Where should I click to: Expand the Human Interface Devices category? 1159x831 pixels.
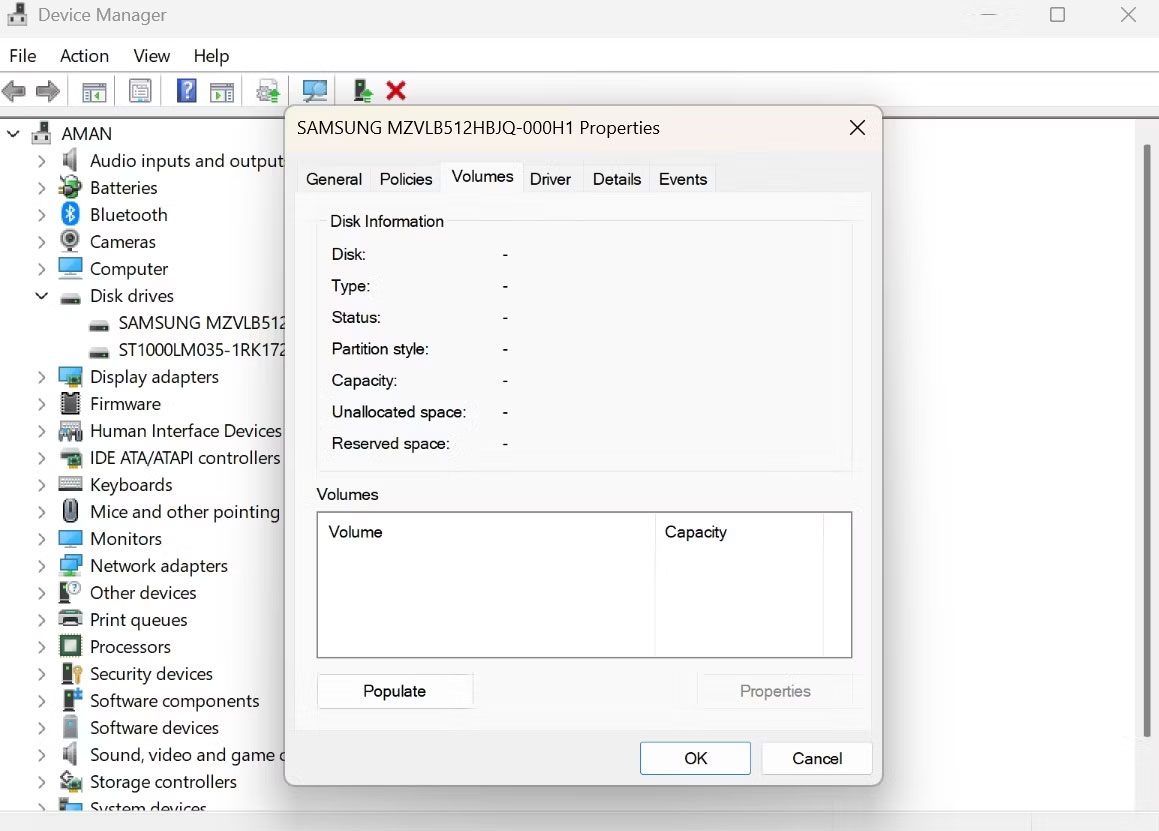(x=41, y=431)
